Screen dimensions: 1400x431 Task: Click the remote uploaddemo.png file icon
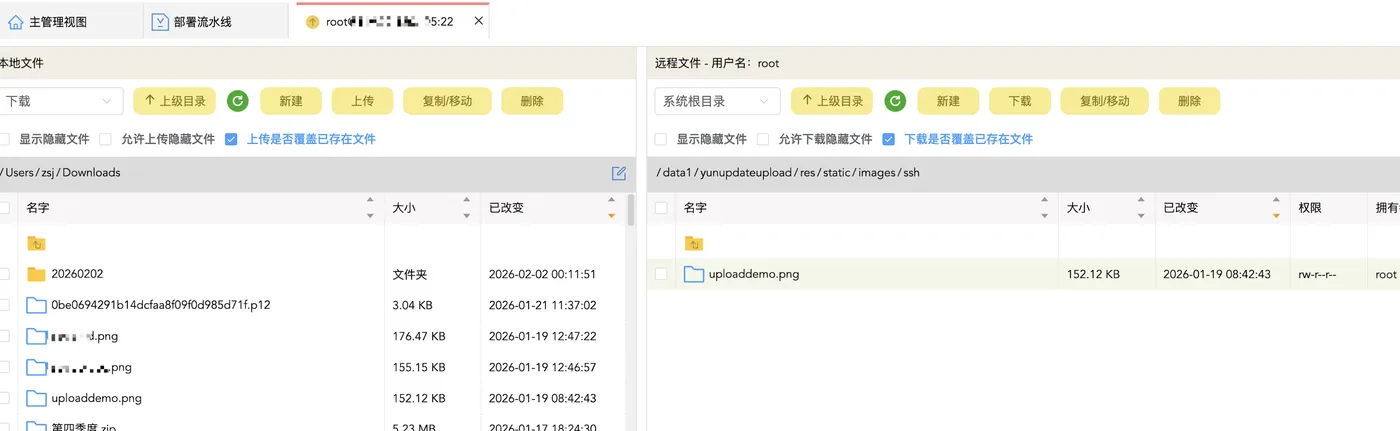click(x=694, y=274)
